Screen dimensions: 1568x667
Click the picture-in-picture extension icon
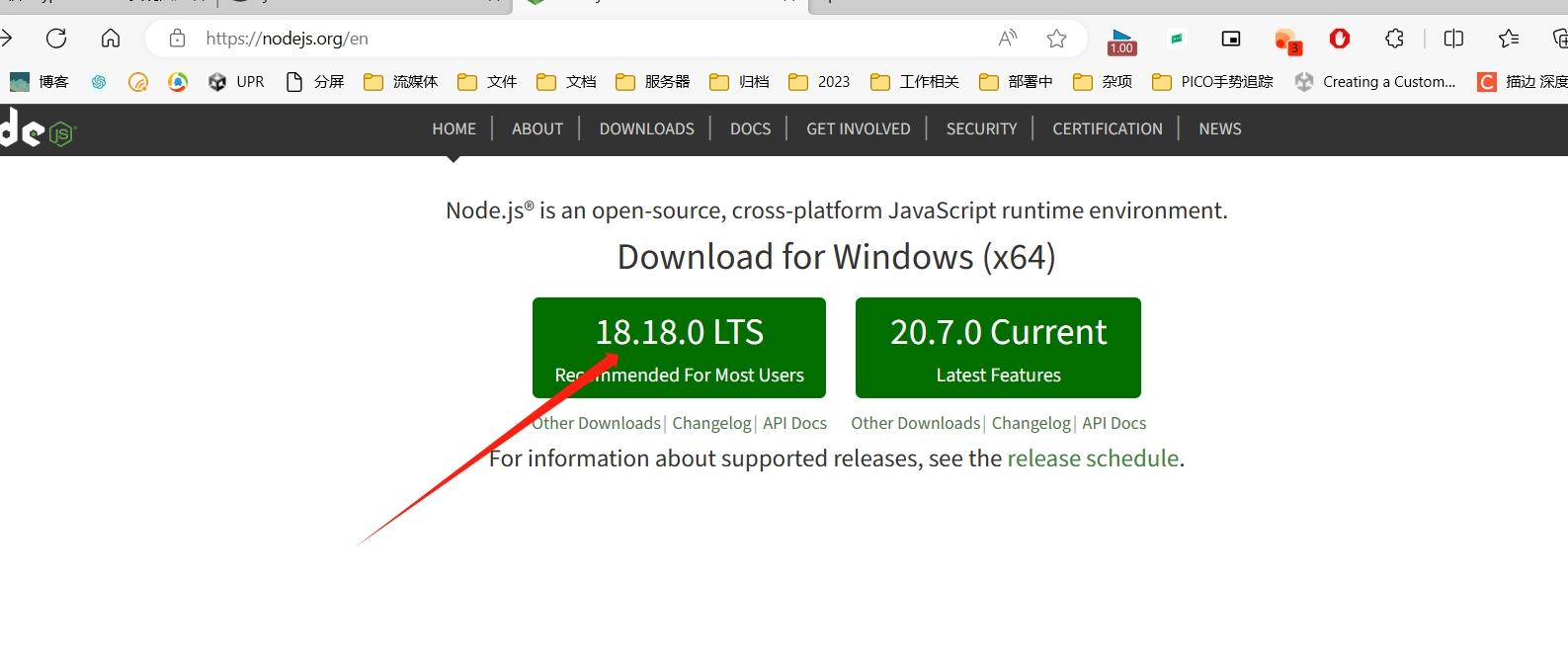click(x=1231, y=39)
